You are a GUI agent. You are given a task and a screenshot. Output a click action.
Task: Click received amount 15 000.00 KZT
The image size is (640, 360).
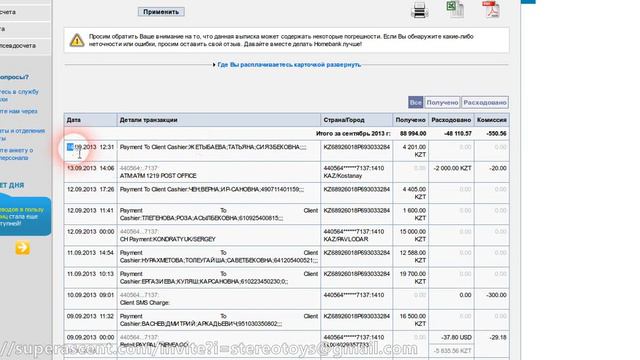[x=413, y=236]
